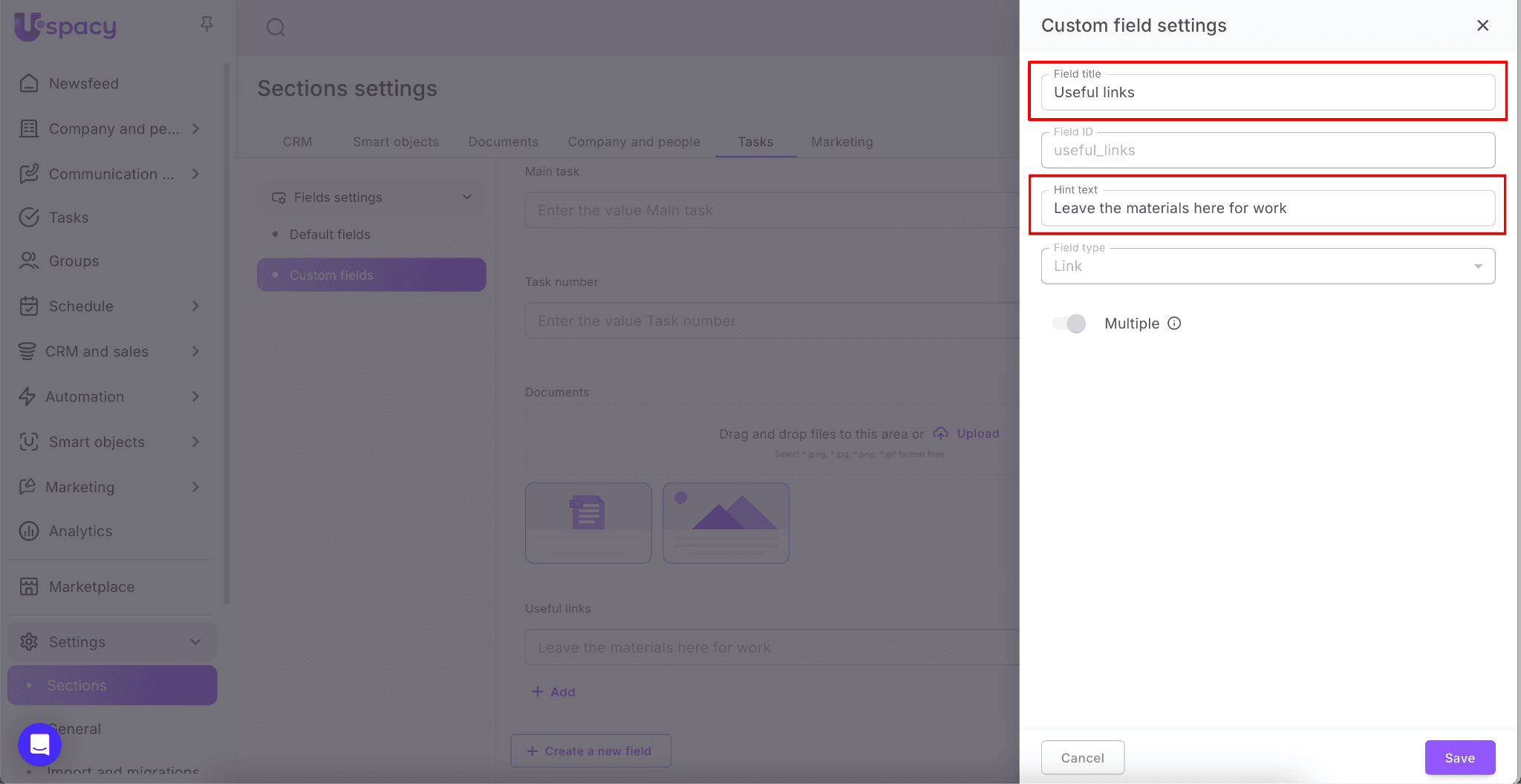Pin the sidebar with pin icon
This screenshot has width=1521, height=784.
206,24
